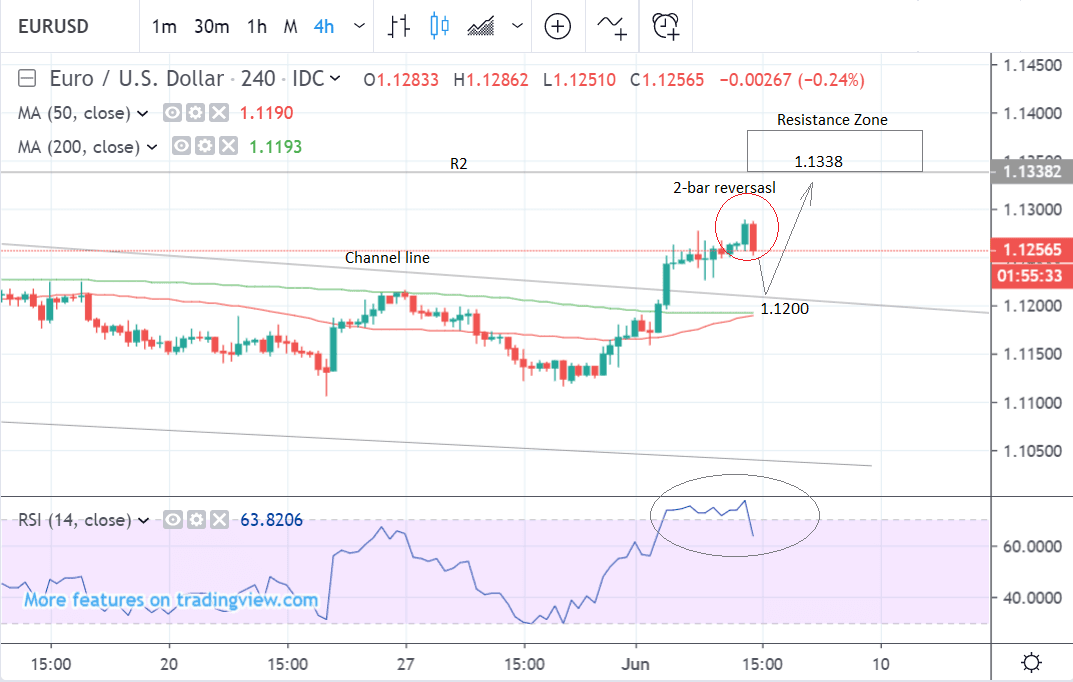This screenshot has height=682, width=1073.
Task: Select the Bars chart style icon
Action: pos(399,27)
